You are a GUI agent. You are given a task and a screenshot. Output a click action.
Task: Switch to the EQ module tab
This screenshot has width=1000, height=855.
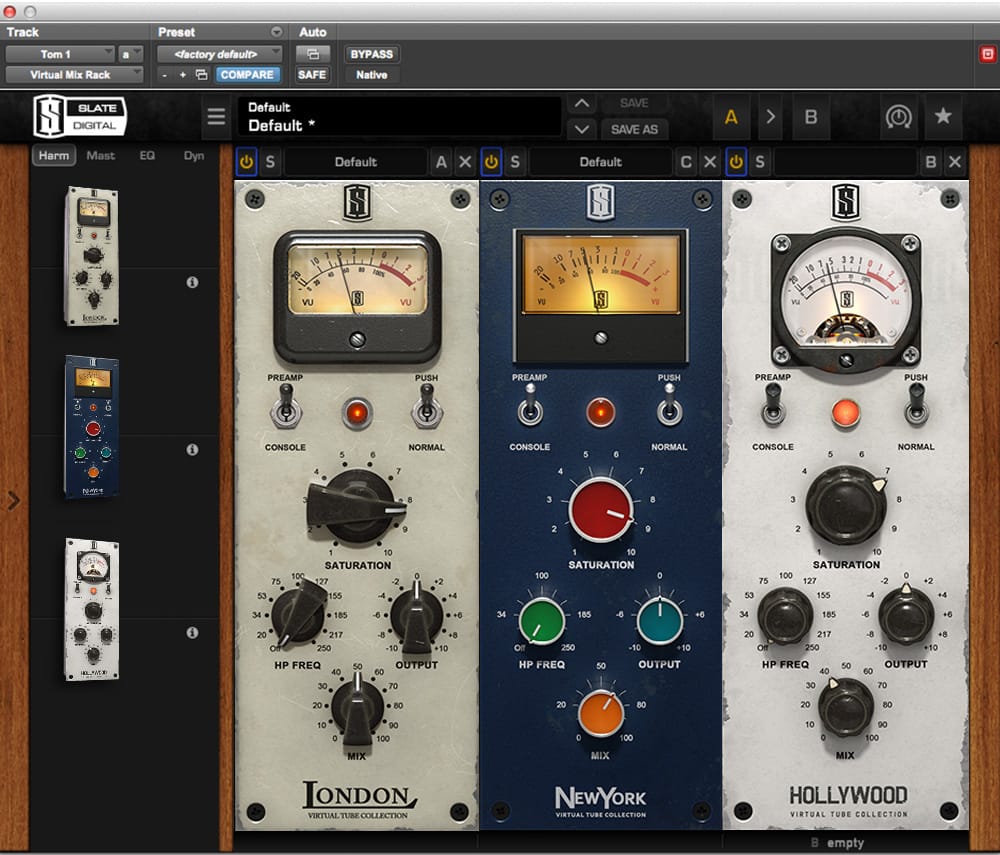(x=147, y=155)
